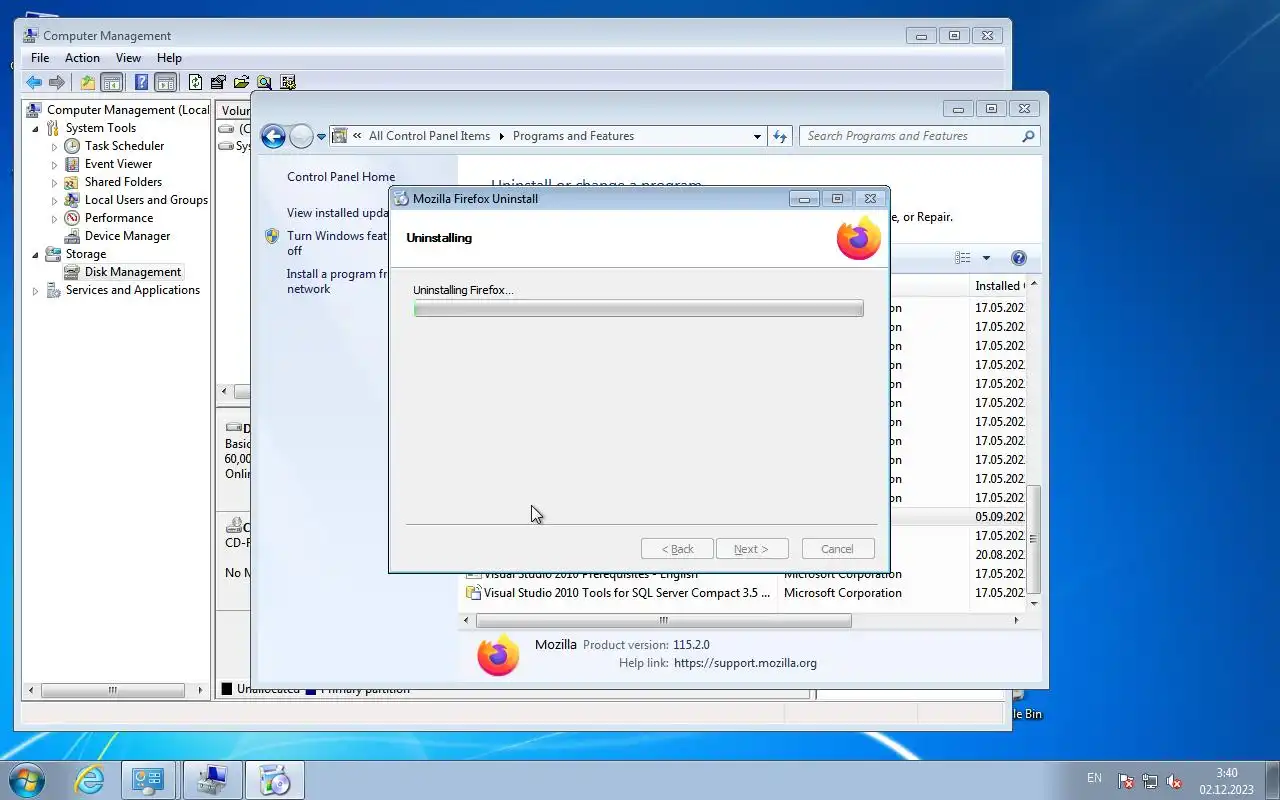Image resolution: width=1280 pixels, height=800 pixels.
Task: Click the Up one level folder icon
Action: pyautogui.click(x=88, y=82)
